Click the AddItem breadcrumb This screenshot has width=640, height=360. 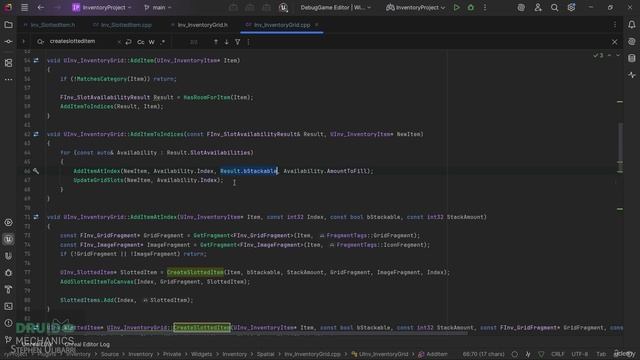[x=433, y=354]
